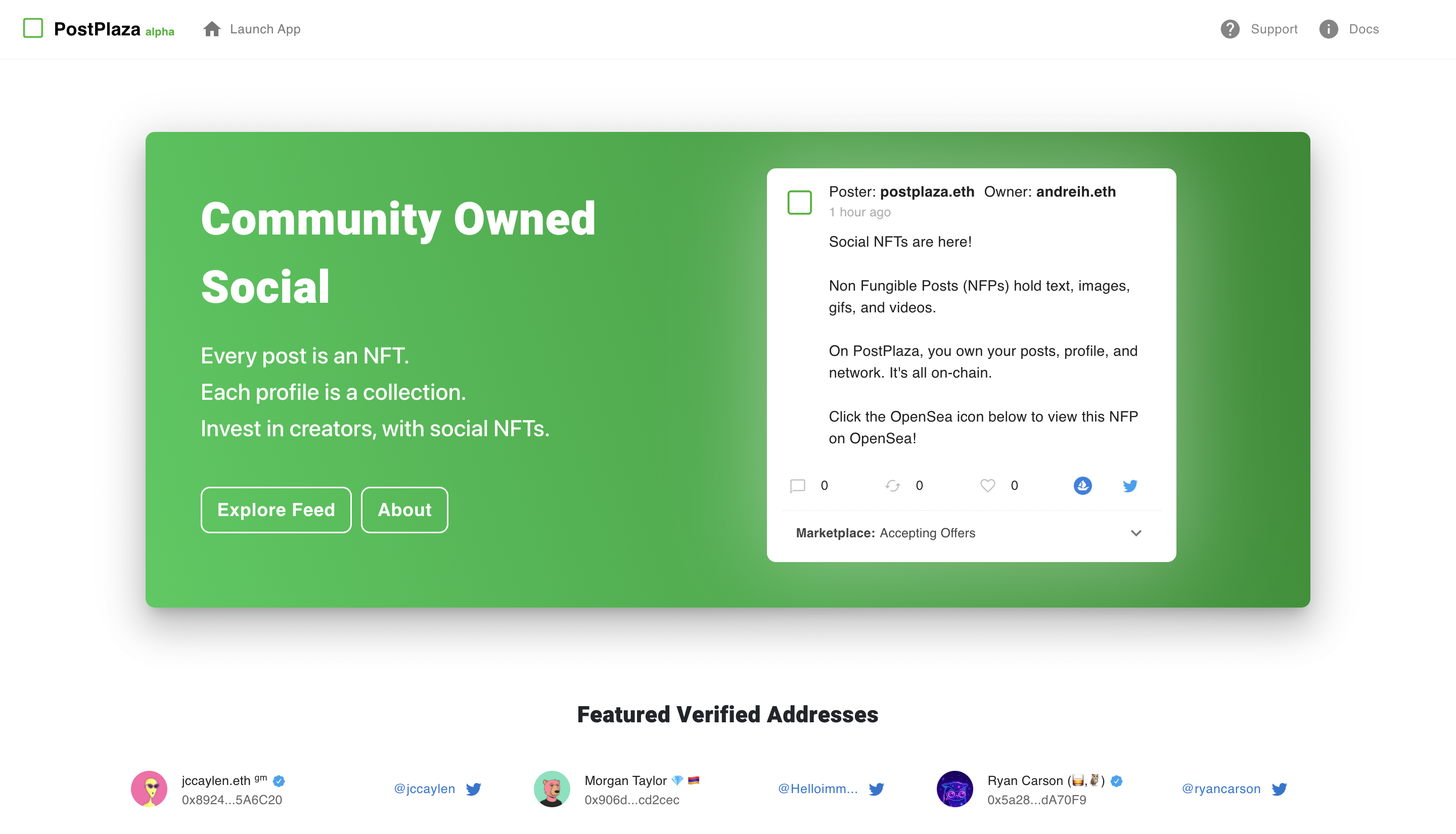Click the repost arrows icon on post
The image size is (1456, 834).
click(x=892, y=486)
